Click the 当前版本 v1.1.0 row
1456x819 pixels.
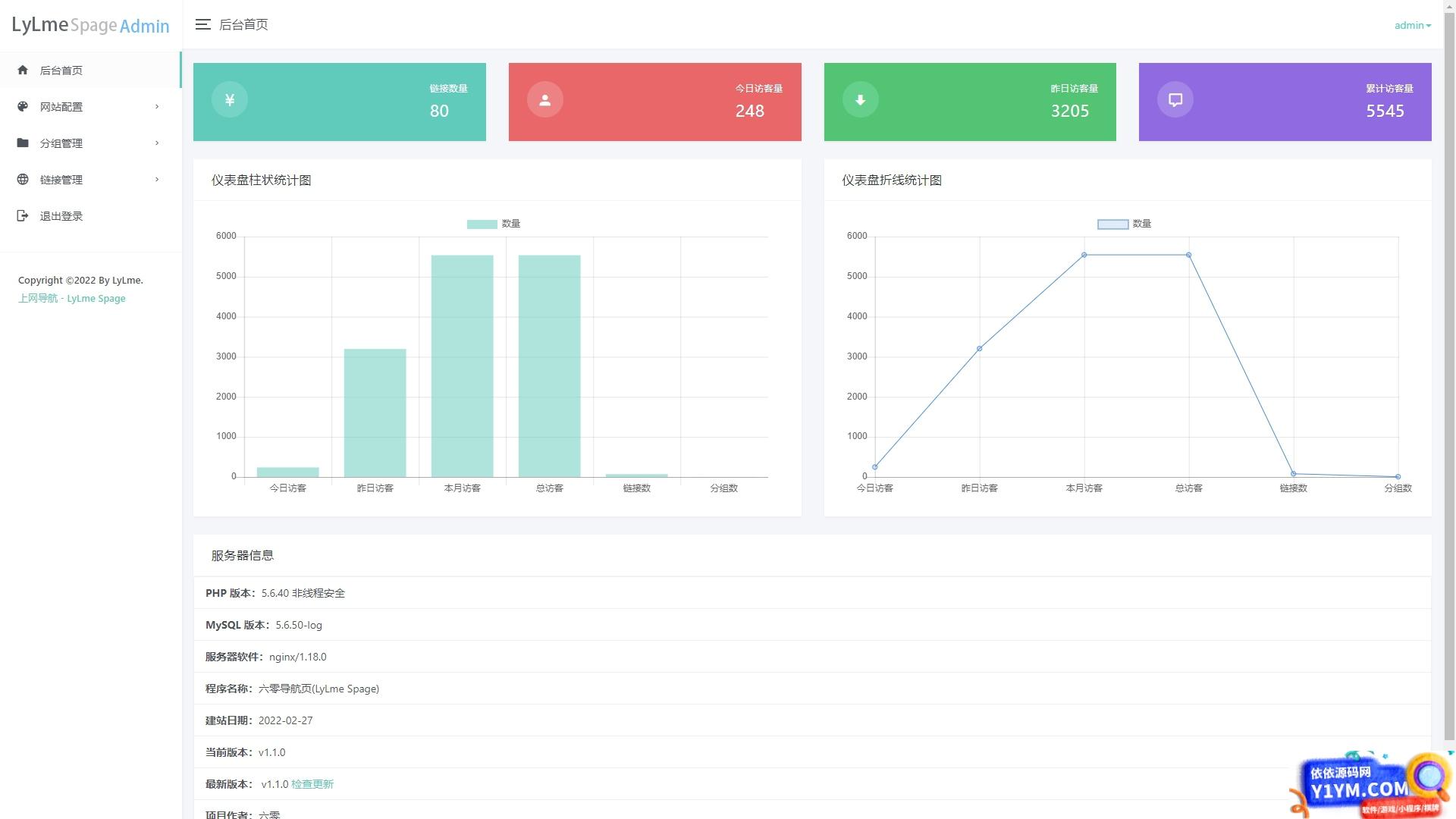[812, 752]
